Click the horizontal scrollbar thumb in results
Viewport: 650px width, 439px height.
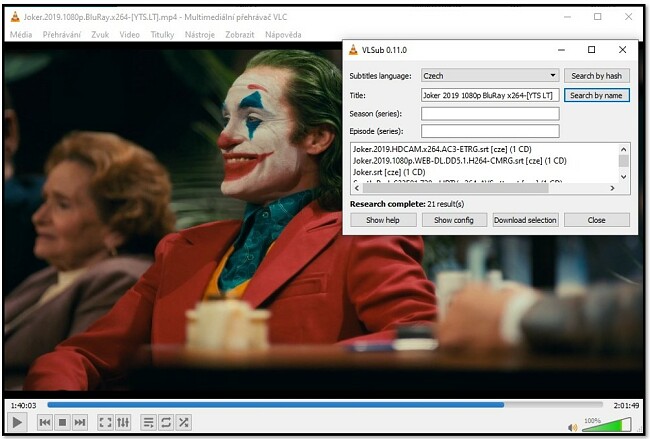tap(456, 188)
